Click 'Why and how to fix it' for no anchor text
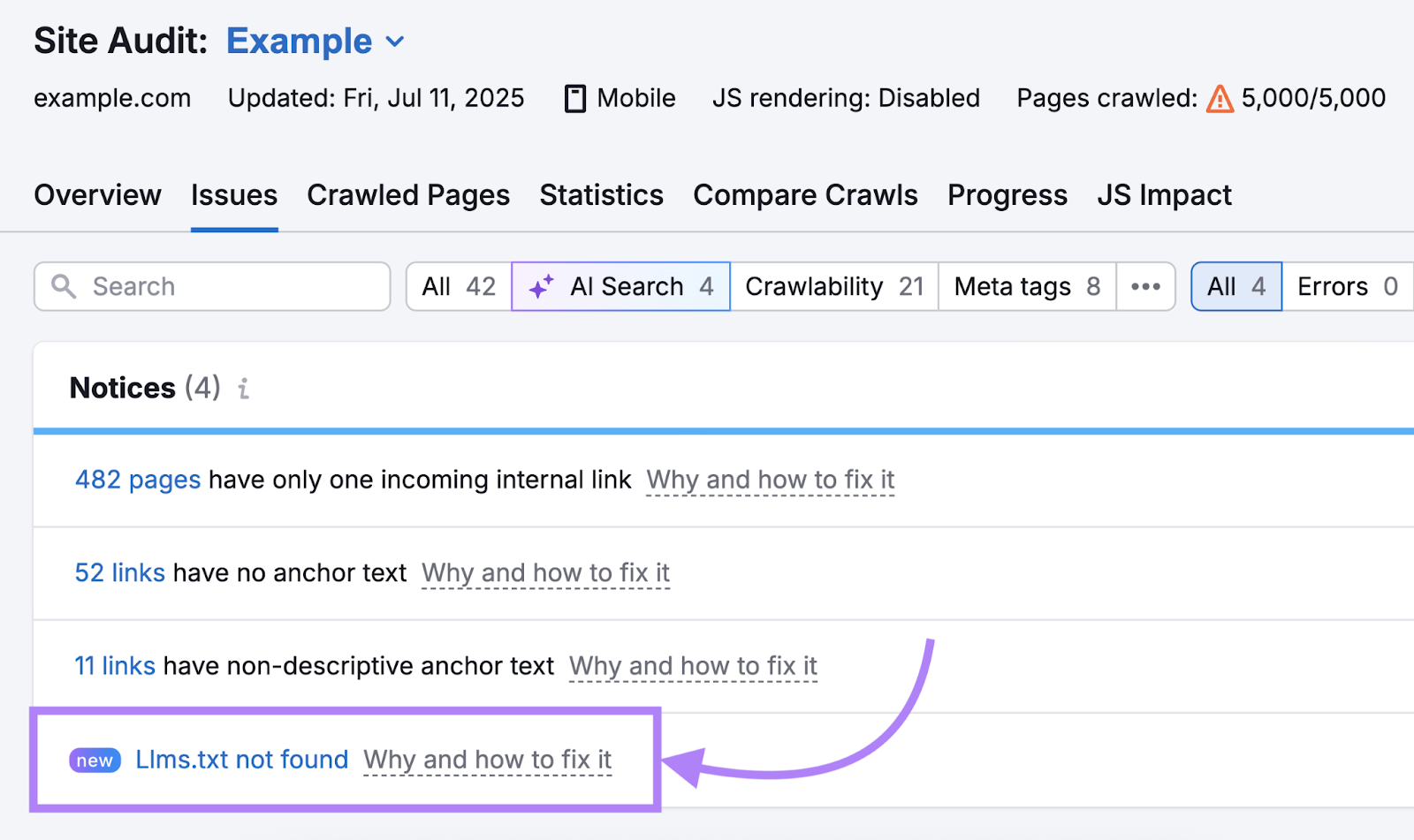 click(544, 573)
